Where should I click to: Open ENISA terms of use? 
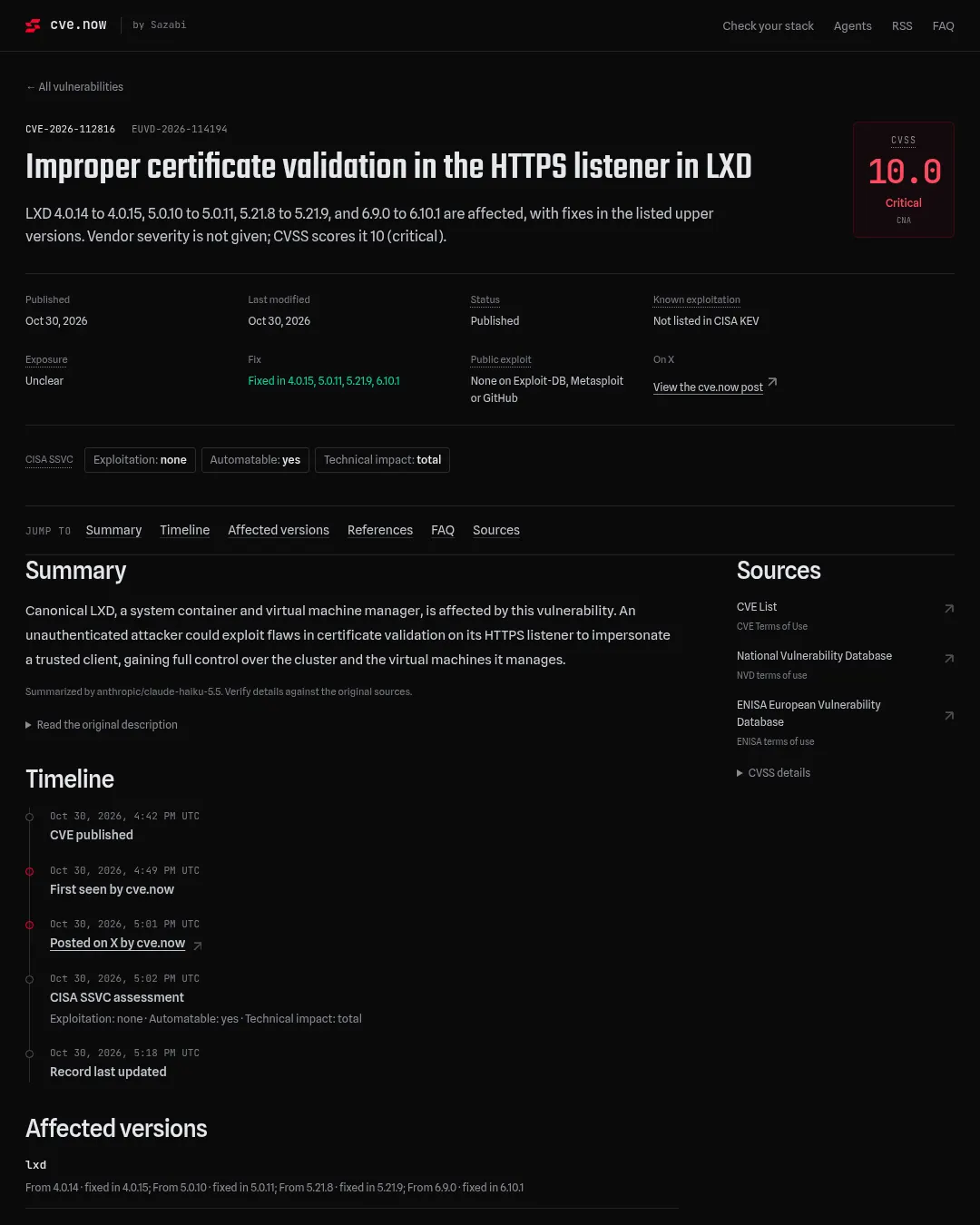(775, 741)
